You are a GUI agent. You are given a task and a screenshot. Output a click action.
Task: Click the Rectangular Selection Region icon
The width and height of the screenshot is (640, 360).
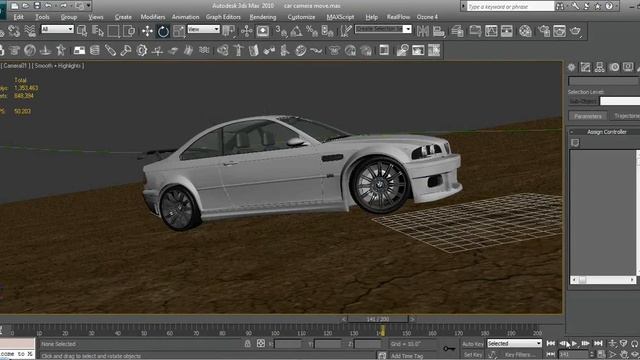point(113,31)
